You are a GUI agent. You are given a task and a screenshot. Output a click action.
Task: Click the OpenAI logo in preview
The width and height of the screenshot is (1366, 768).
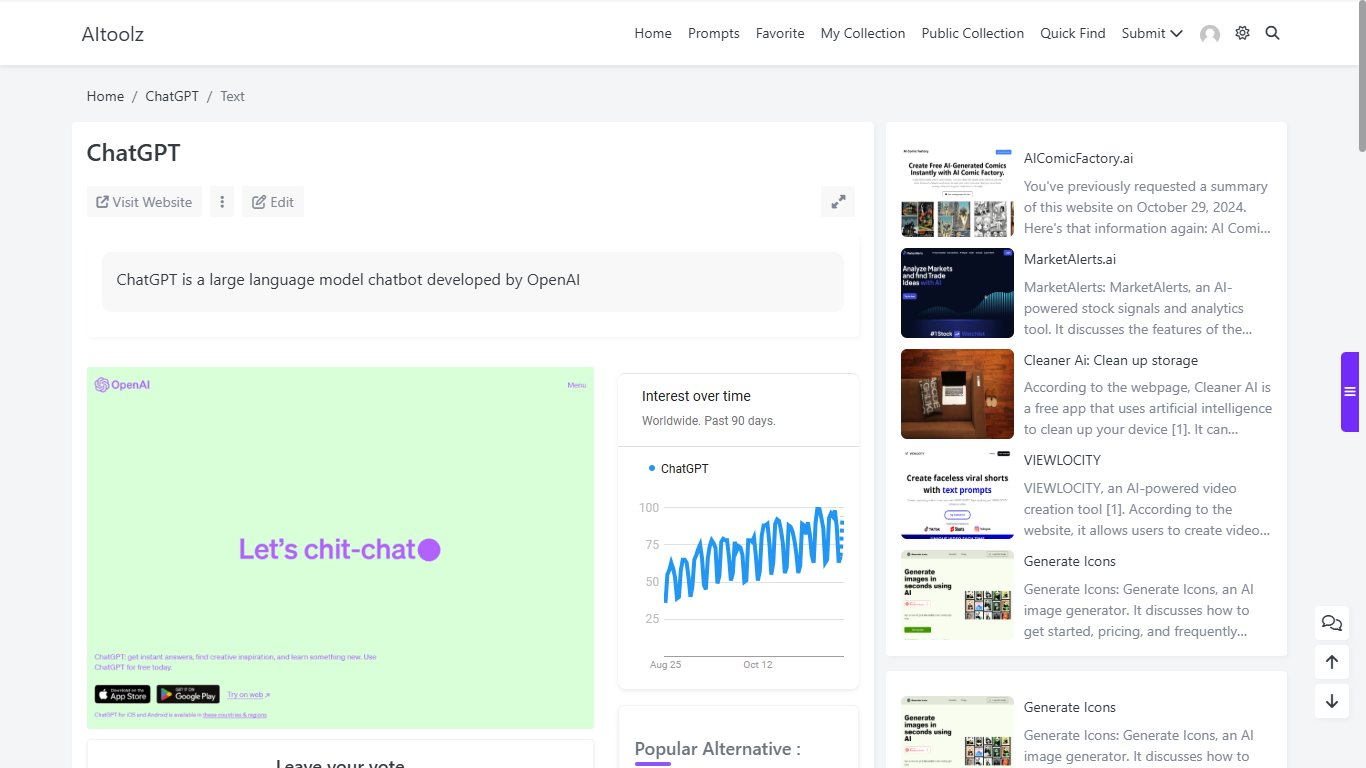click(122, 385)
